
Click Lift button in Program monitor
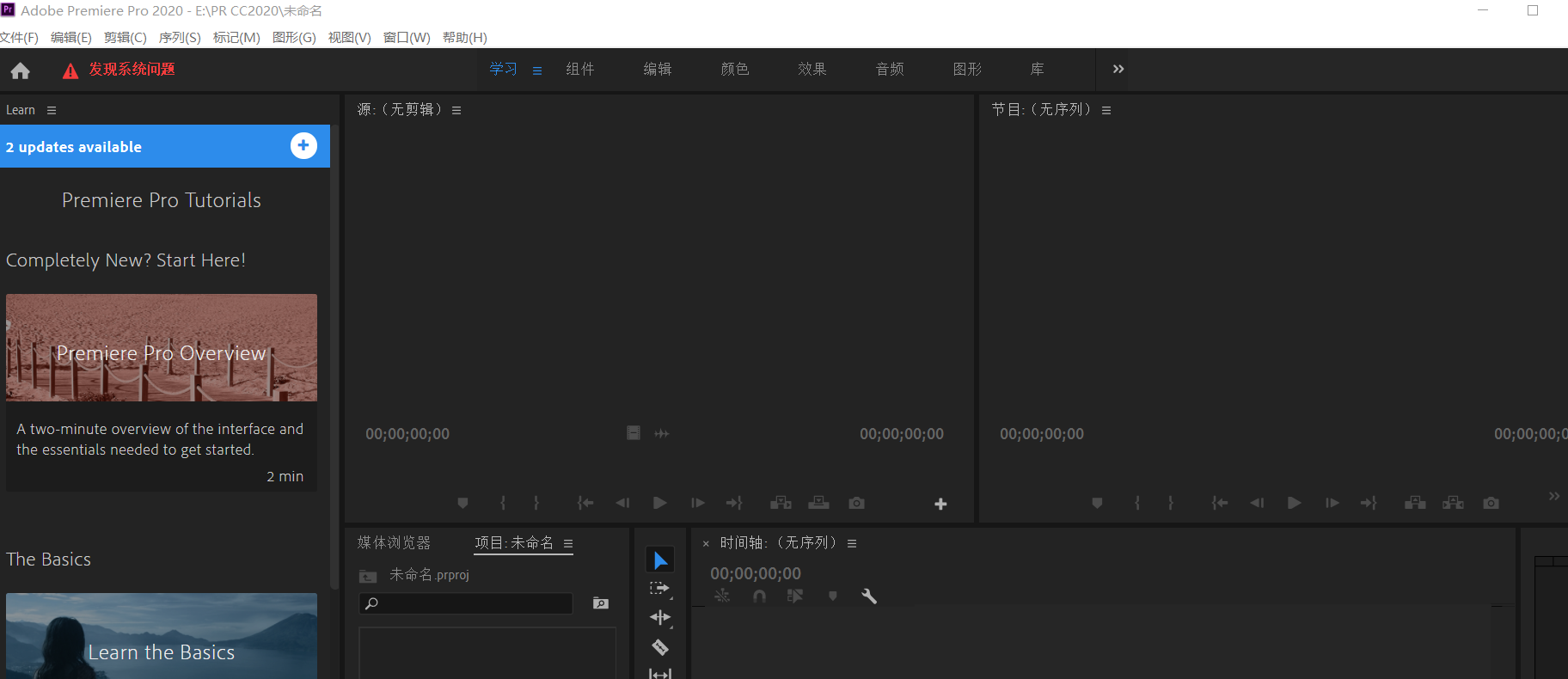tap(1415, 503)
